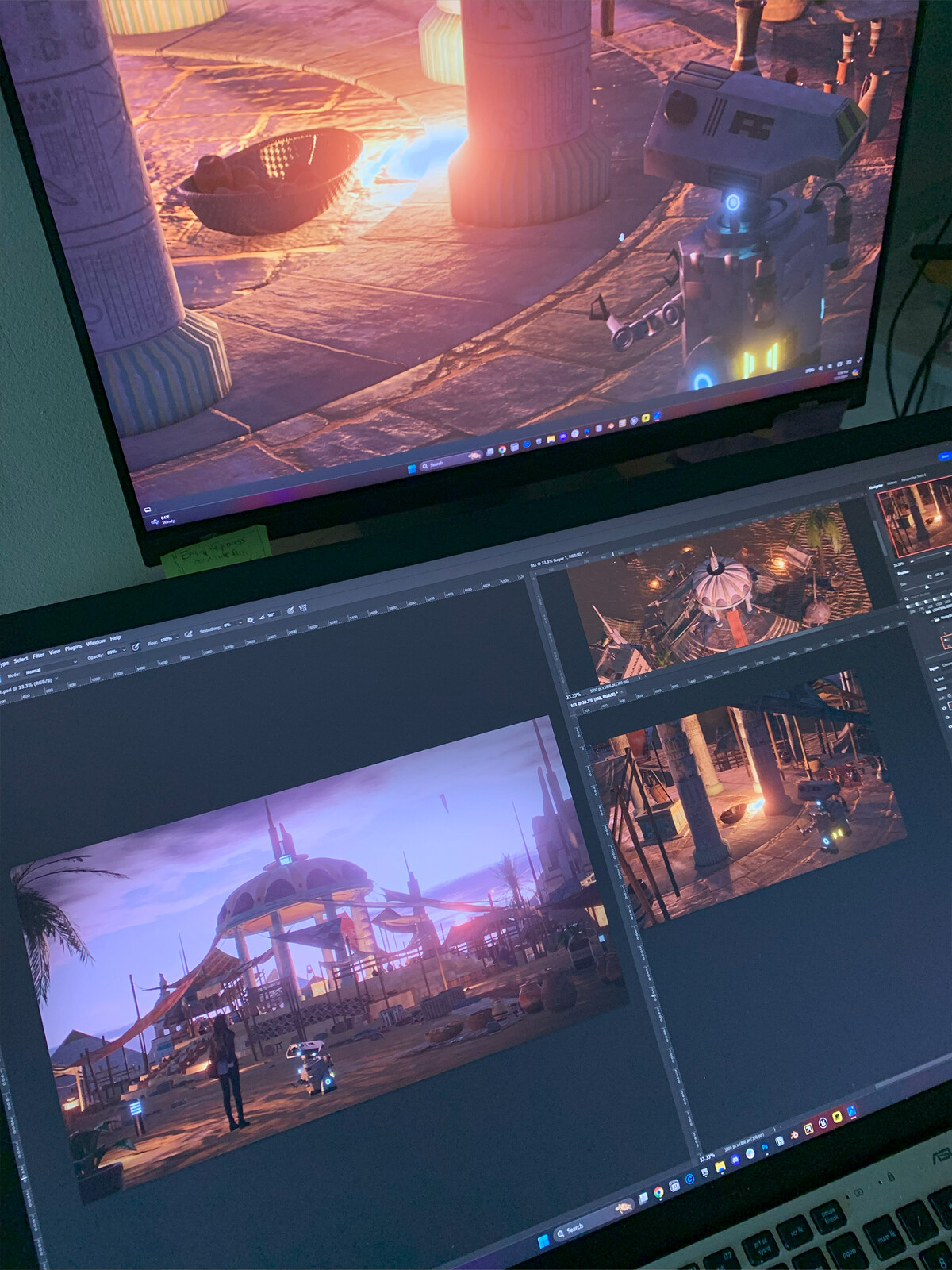The width and height of the screenshot is (952, 1270).
Task: Switch to the History panel tab
Action: [x=892, y=483]
